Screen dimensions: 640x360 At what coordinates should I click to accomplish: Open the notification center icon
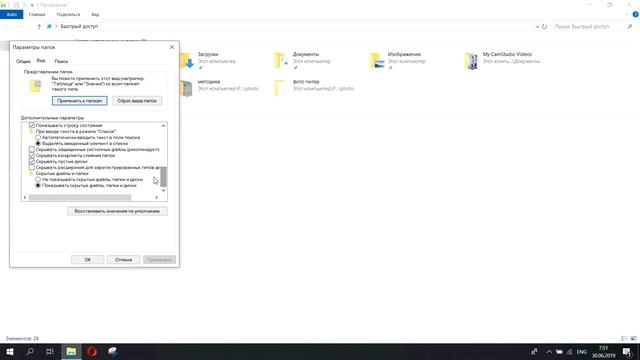pyautogui.click(x=627, y=351)
